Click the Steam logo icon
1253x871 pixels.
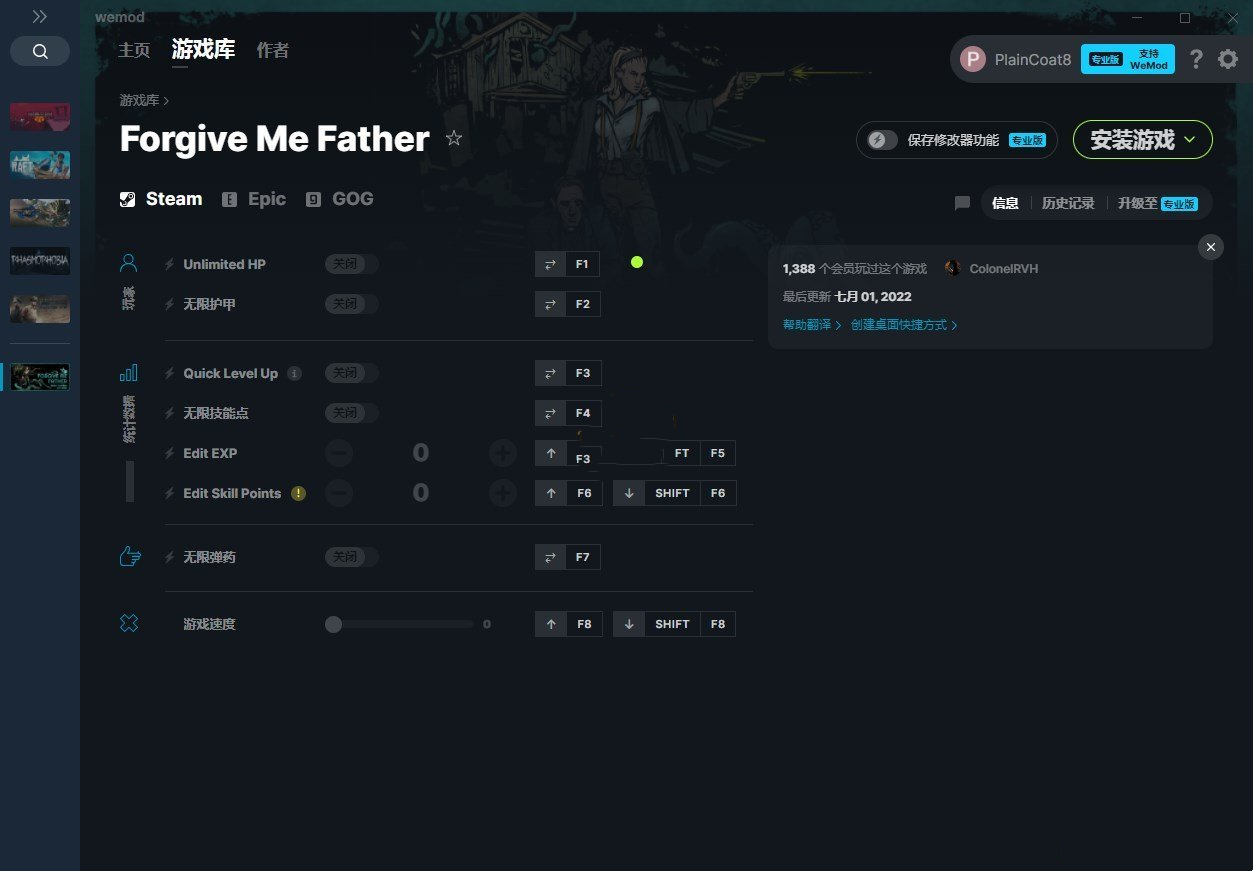[127, 199]
